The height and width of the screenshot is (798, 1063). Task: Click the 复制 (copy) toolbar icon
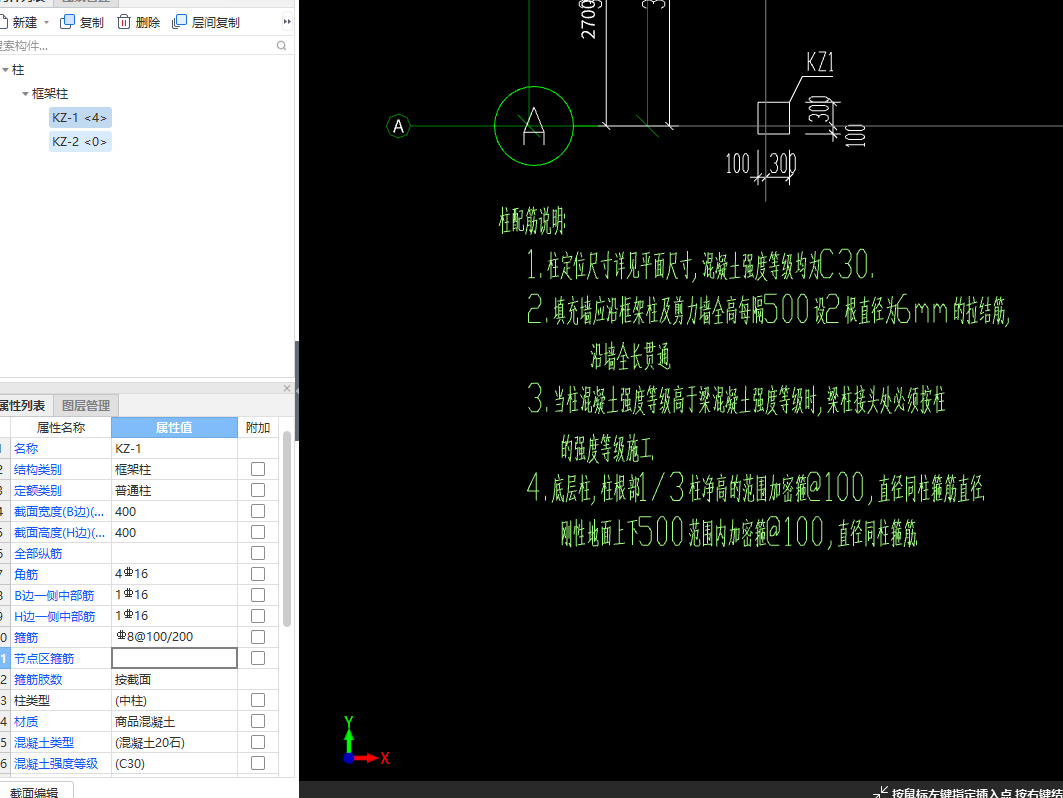pos(67,22)
